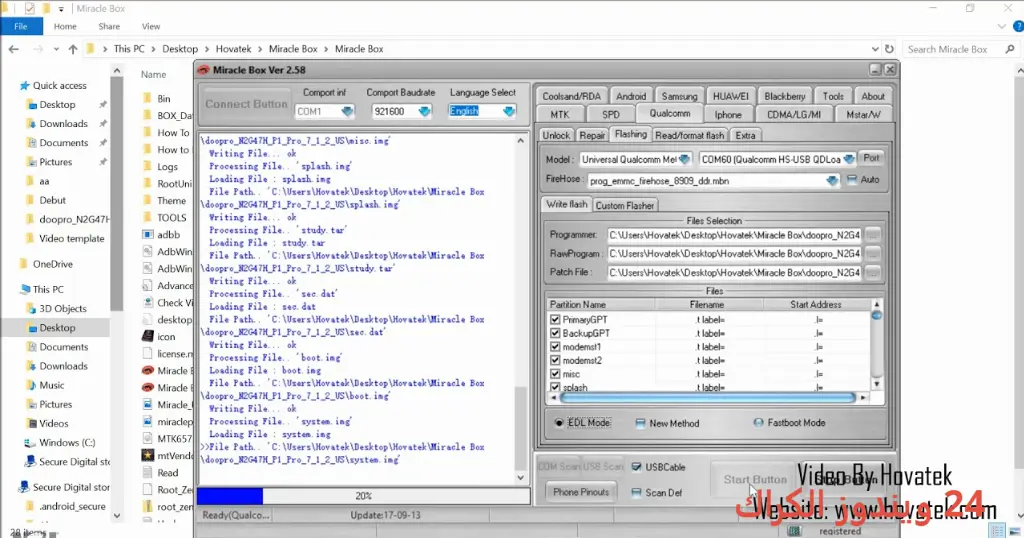
Task: Expand the FireHose file dropdown
Action: [831, 181]
